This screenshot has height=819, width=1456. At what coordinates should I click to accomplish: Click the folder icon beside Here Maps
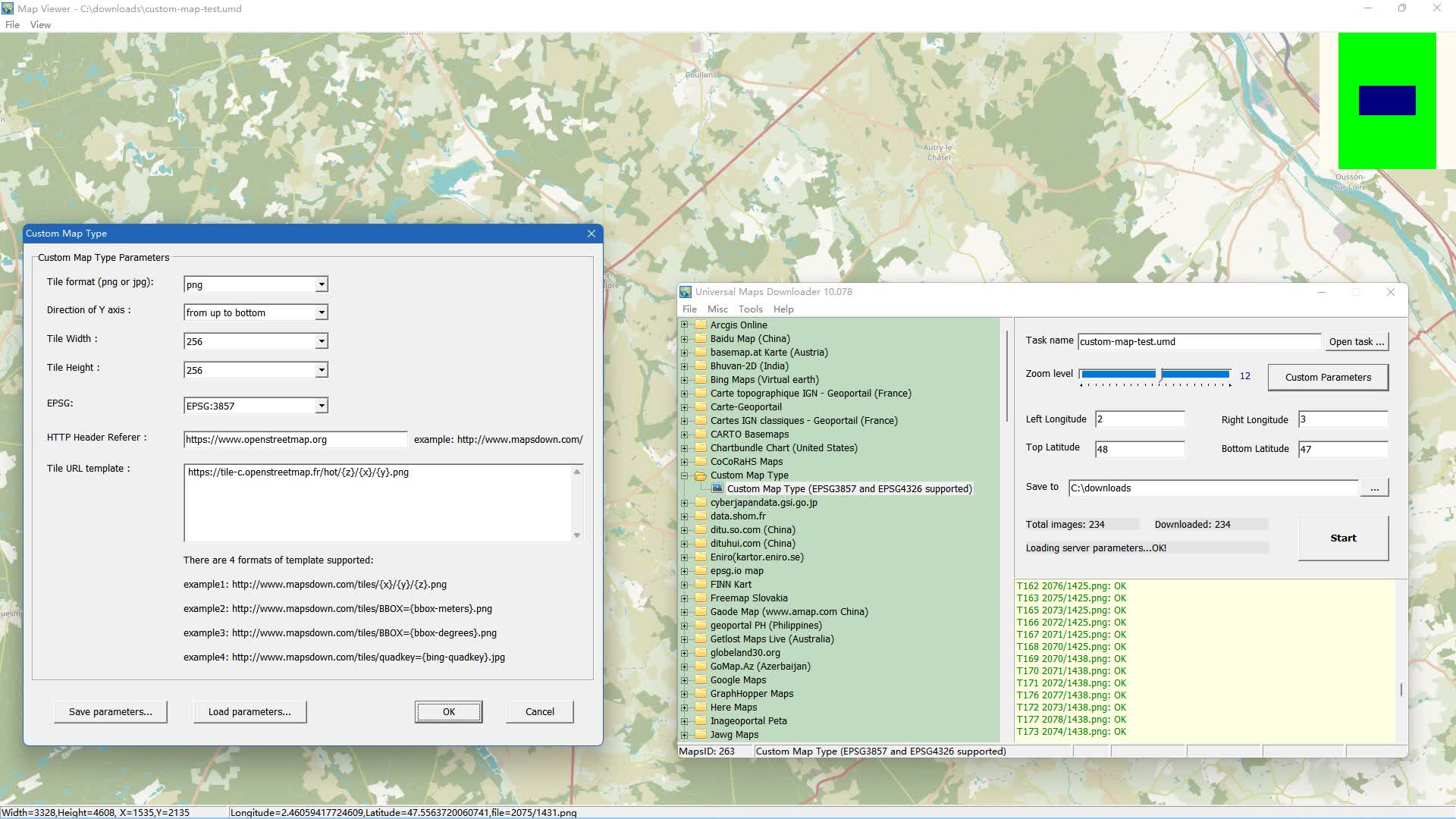coord(700,707)
